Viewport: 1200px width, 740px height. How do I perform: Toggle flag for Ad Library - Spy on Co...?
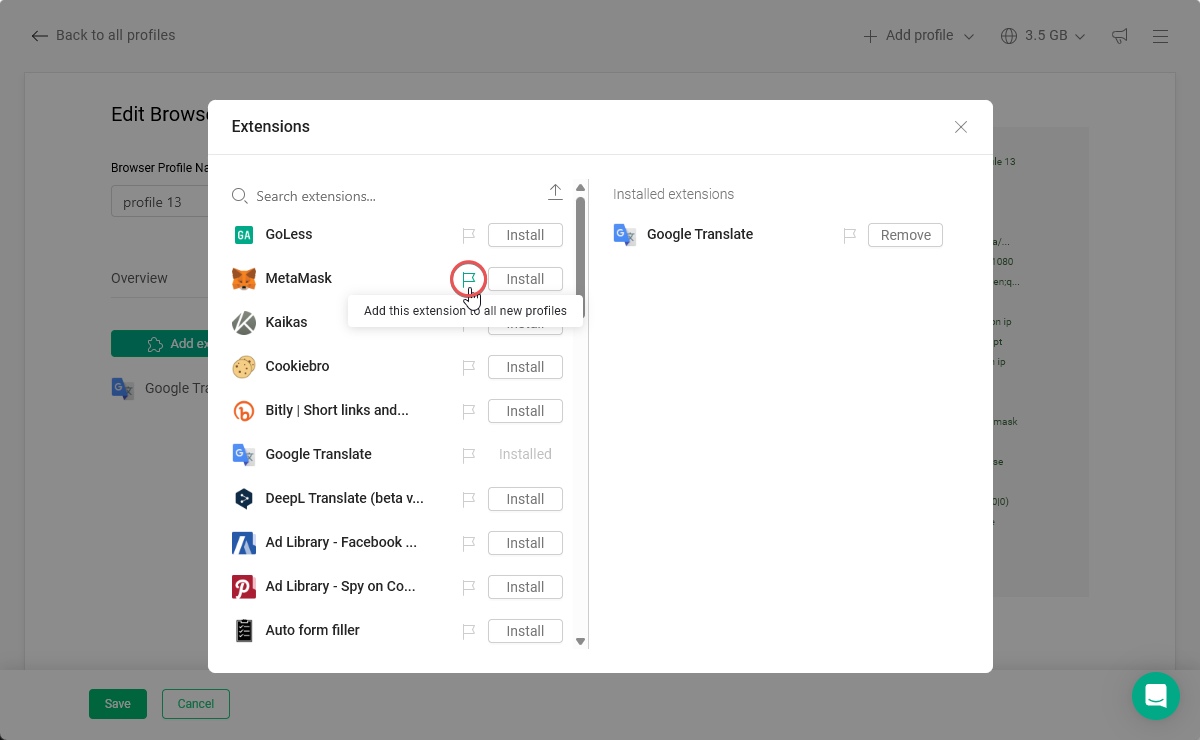(x=468, y=587)
